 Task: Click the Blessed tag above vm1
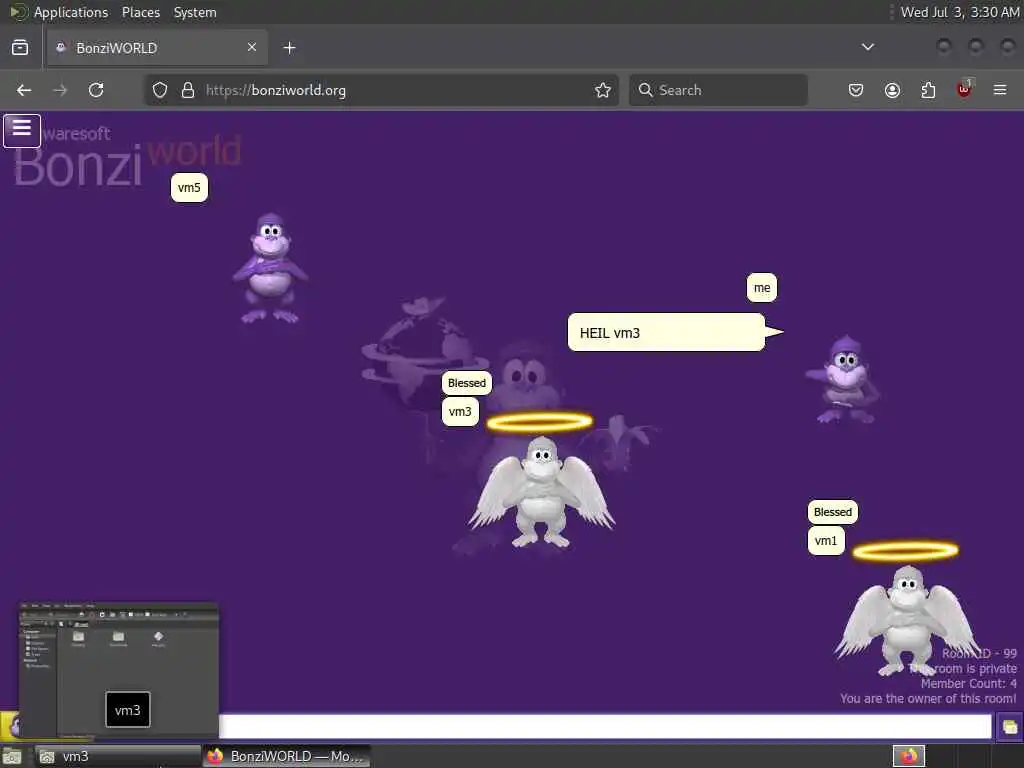point(833,512)
